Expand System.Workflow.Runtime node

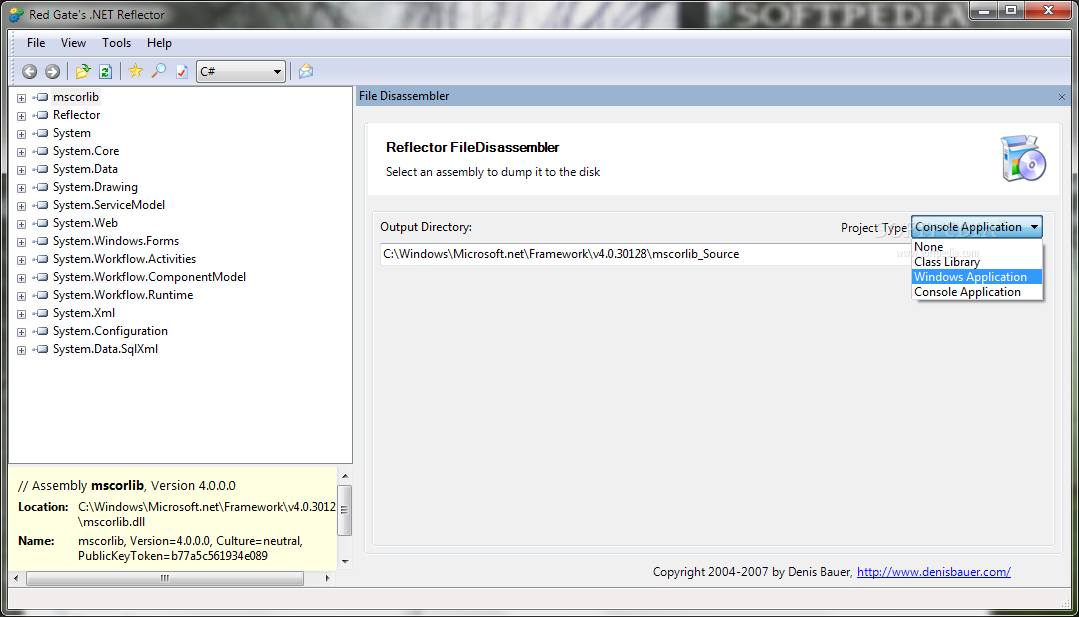coord(21,296)
